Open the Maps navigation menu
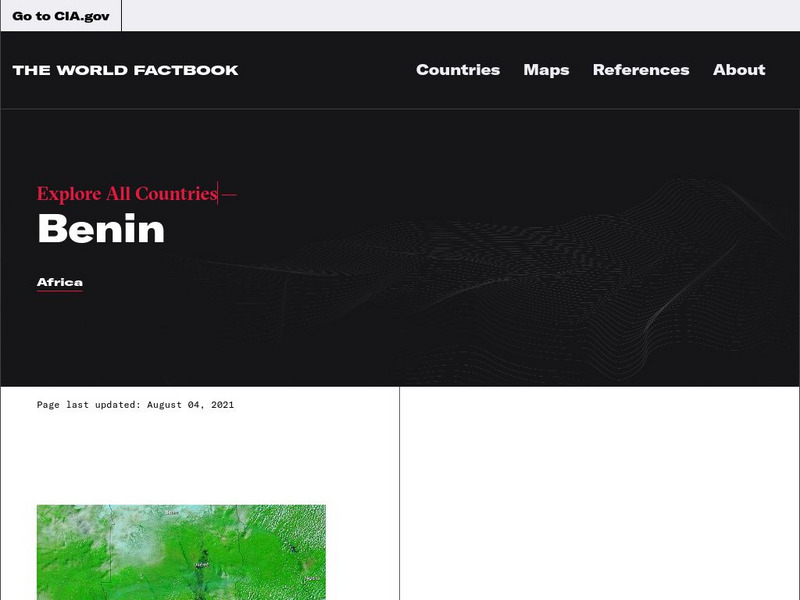 click(x=546, y=70)
